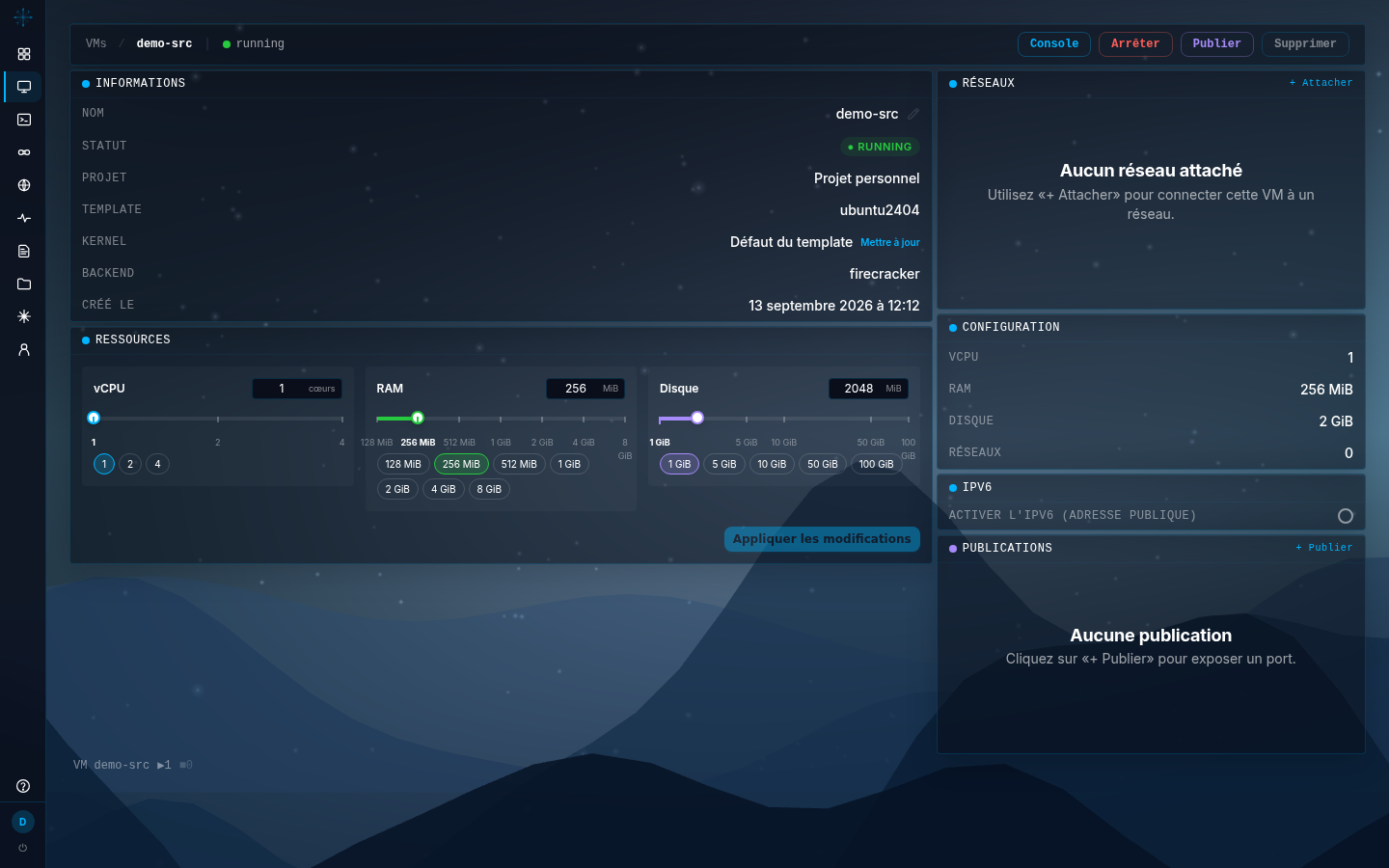Click the asterisk star icon in sidebar
The height and width of the screenshot is (868, 1389).
pyautogui.click(x=24, y=316)
